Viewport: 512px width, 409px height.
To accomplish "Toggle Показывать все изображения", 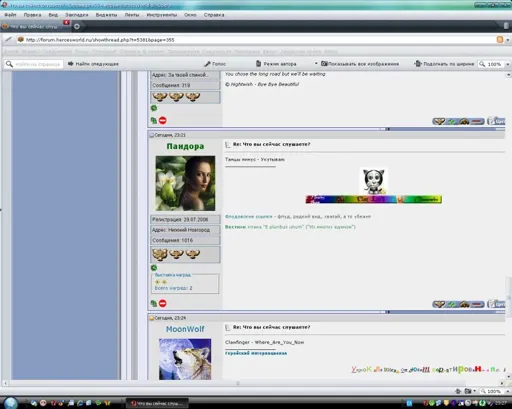I will 360,64.
